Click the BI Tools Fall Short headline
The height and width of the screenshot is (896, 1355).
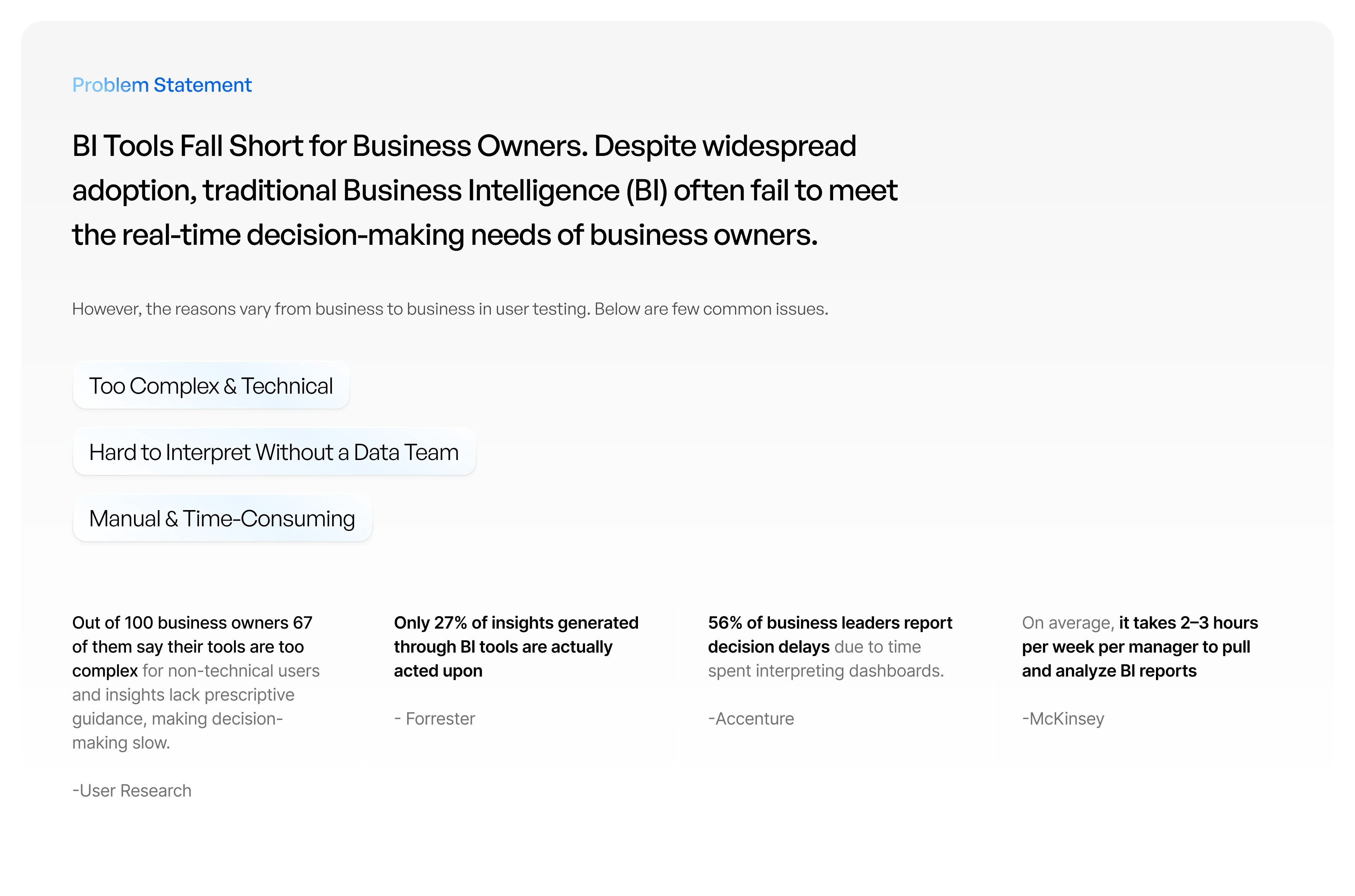tap(484, 190)
